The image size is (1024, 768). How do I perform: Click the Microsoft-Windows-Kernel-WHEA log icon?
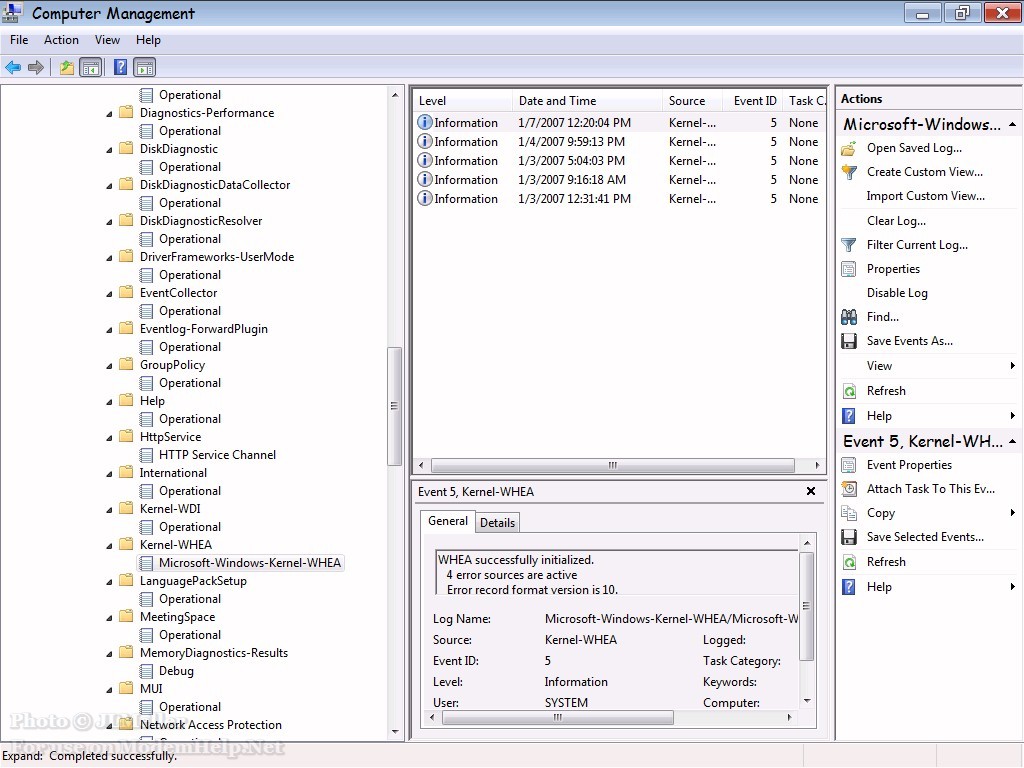(147, 563)
